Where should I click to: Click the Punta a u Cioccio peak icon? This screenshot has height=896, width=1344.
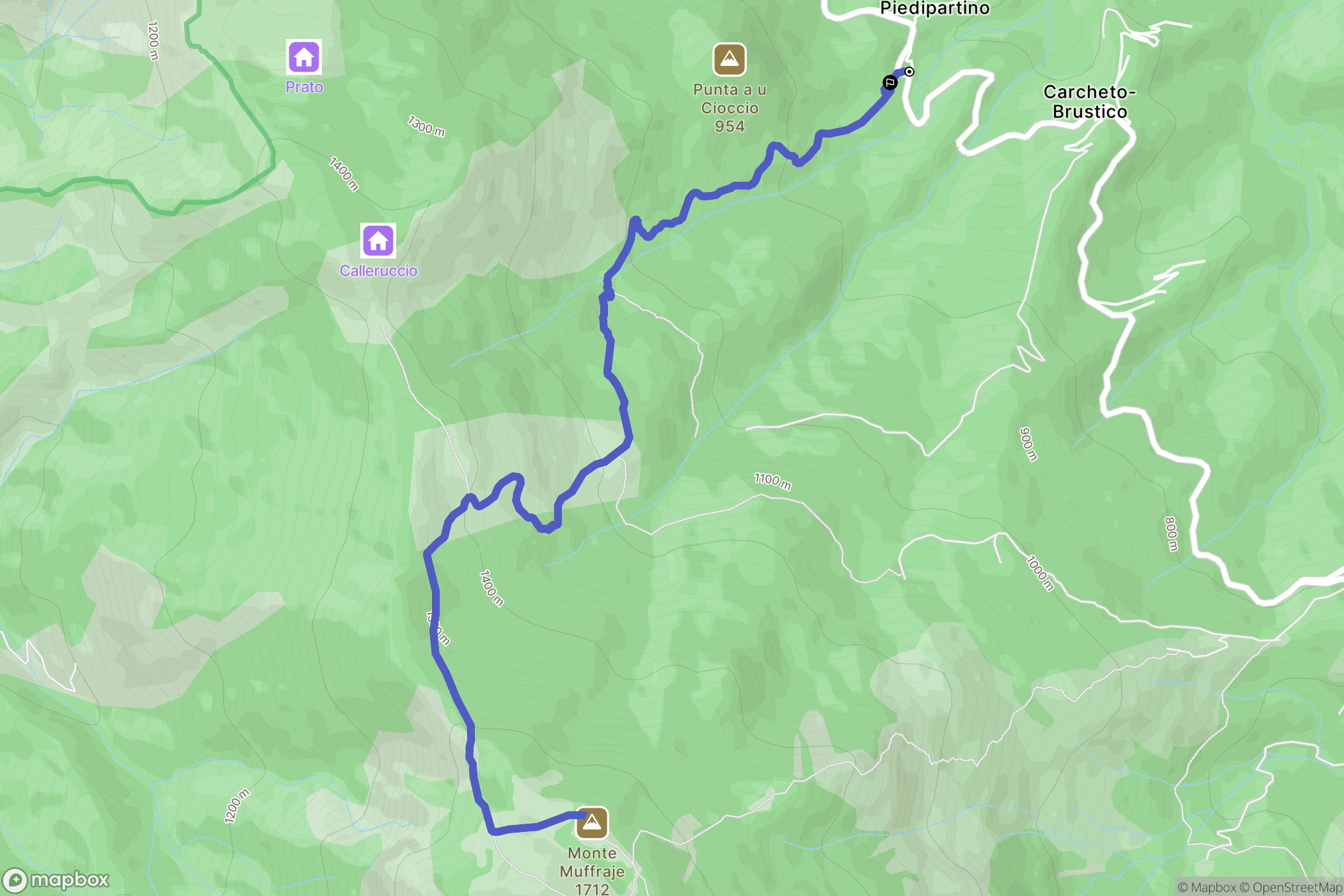tap(730, 60)
